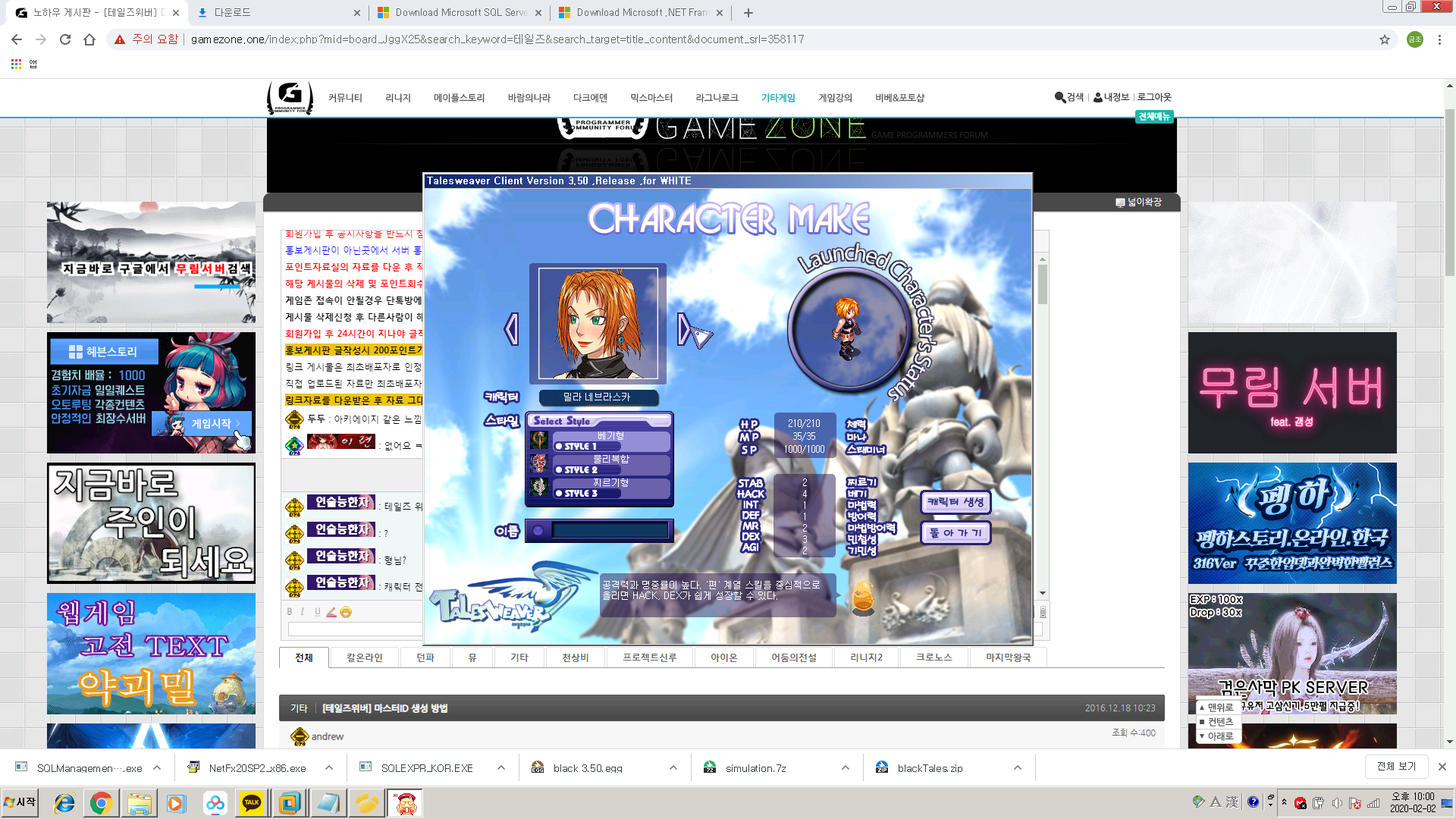The width and height of the screenshot is (1456, 819).
Task: Open KakaoTalk from taskbar
Action: 252,803
